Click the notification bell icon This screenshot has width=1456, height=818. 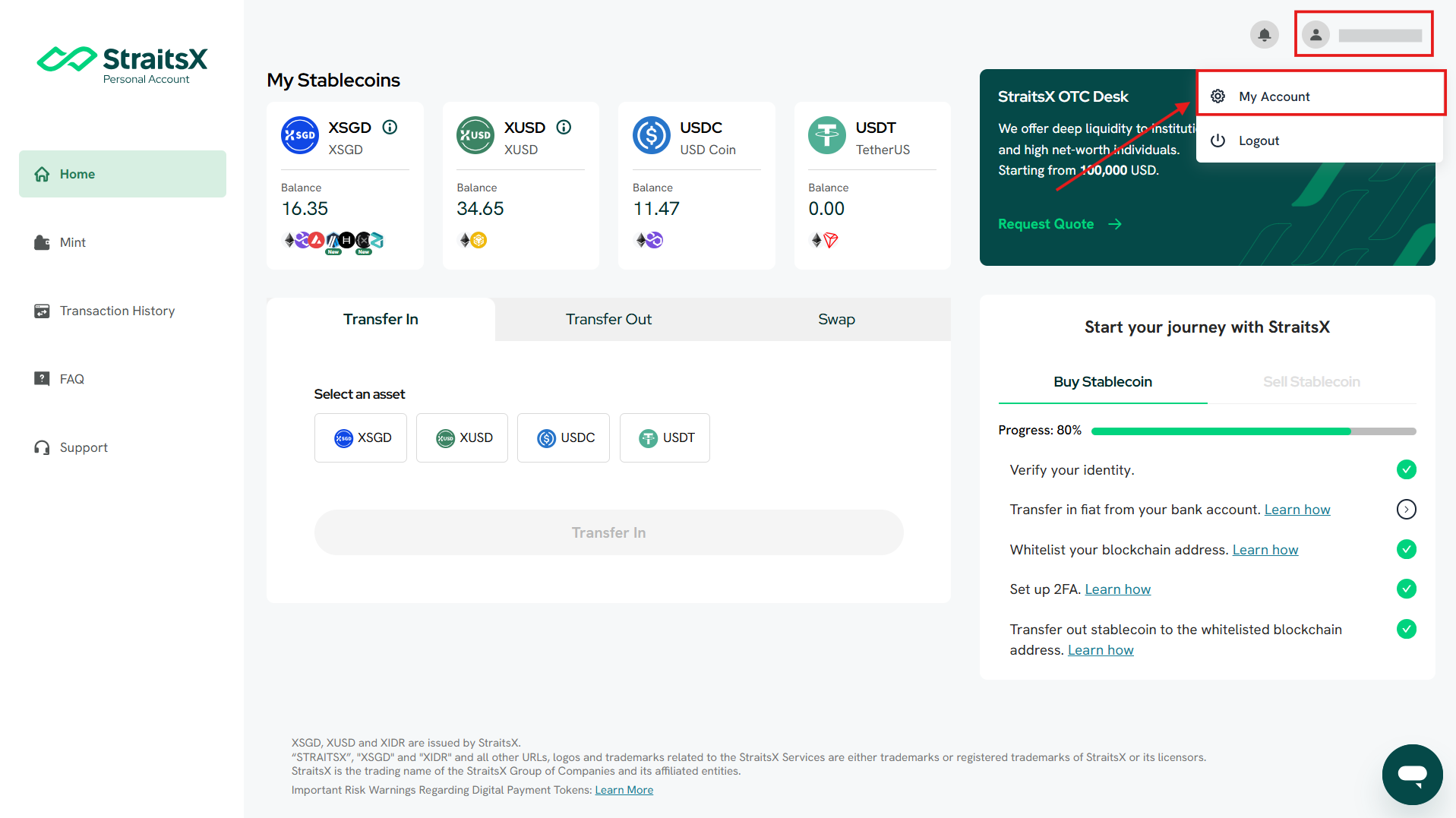(1264, 34)
